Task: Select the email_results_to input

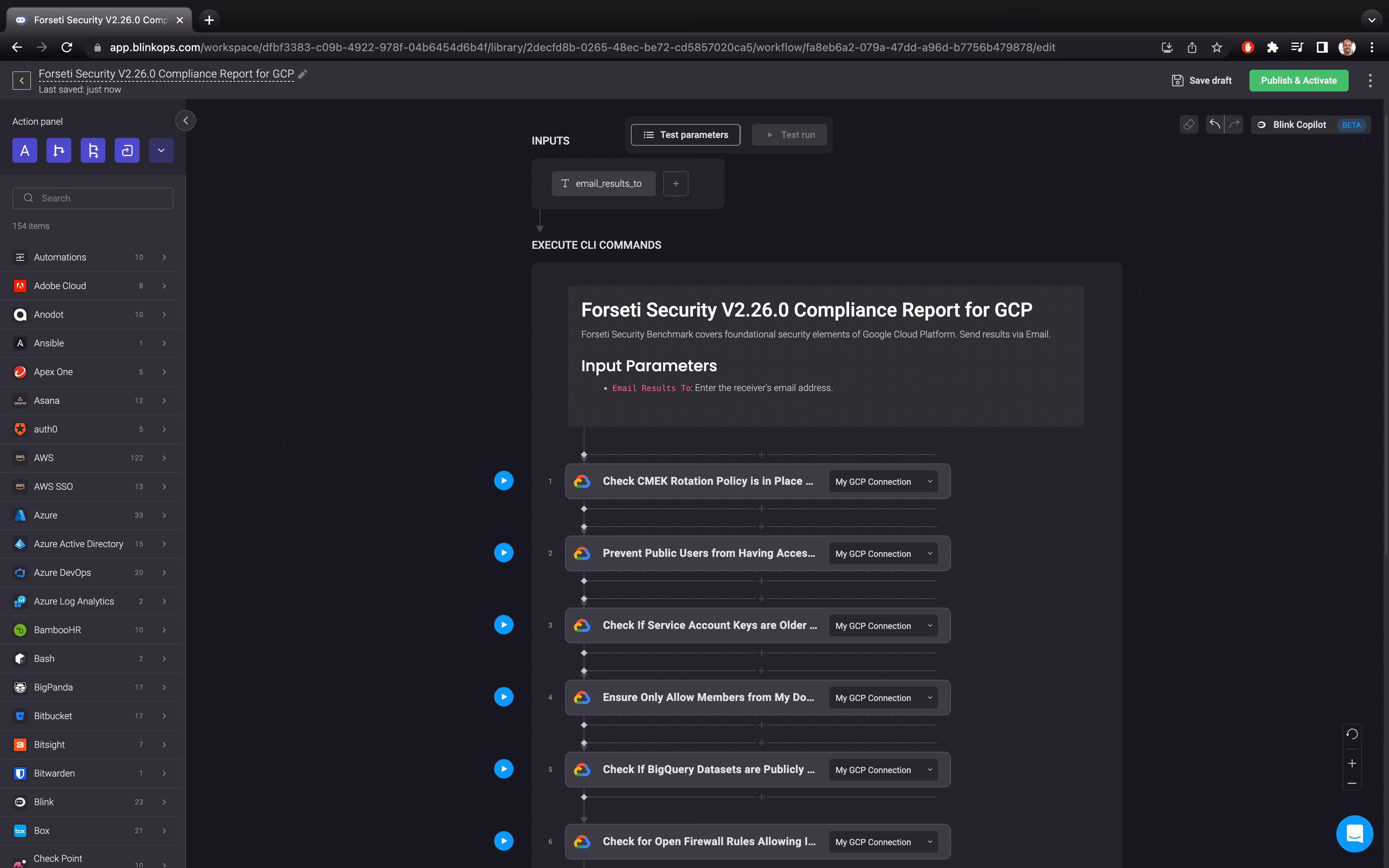Action: pos(603,184)
